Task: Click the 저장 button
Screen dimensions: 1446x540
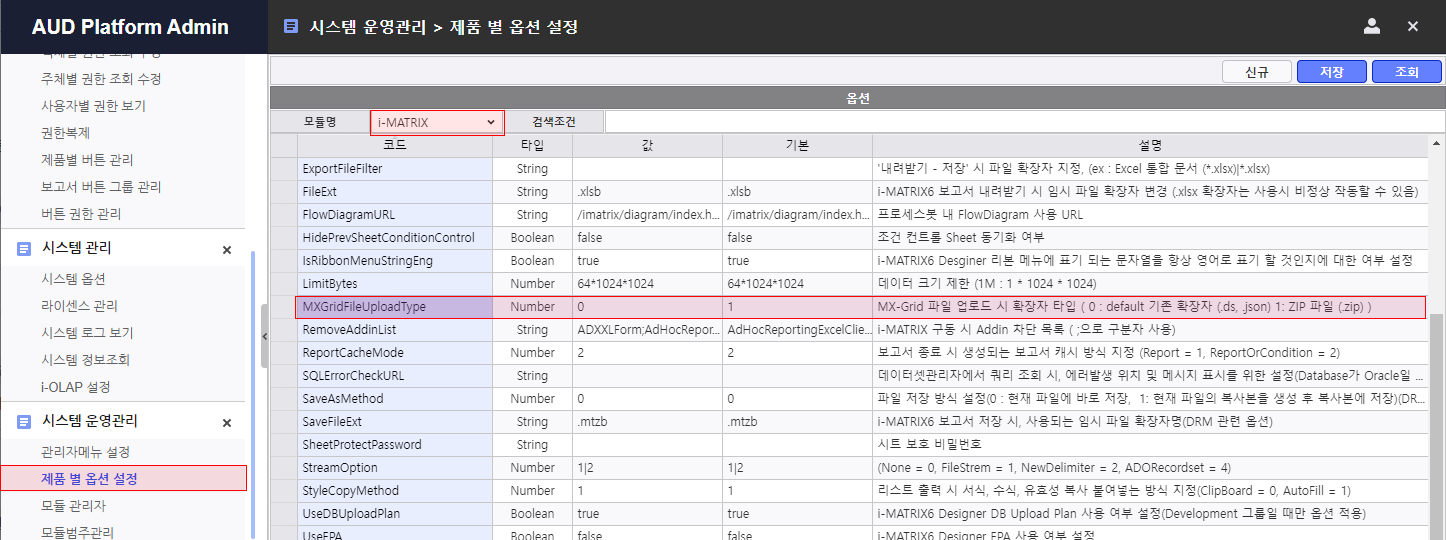Action: click(x=1331, y=72)
